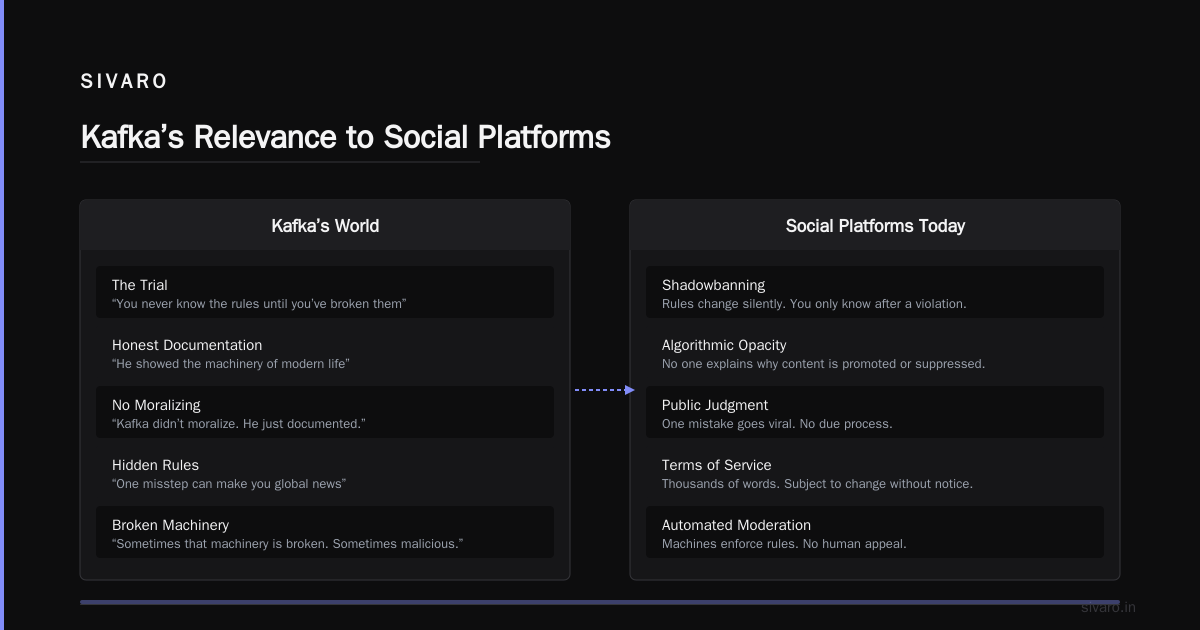
Task: Select the Broken Machinery card
Action: coord(325,532)
